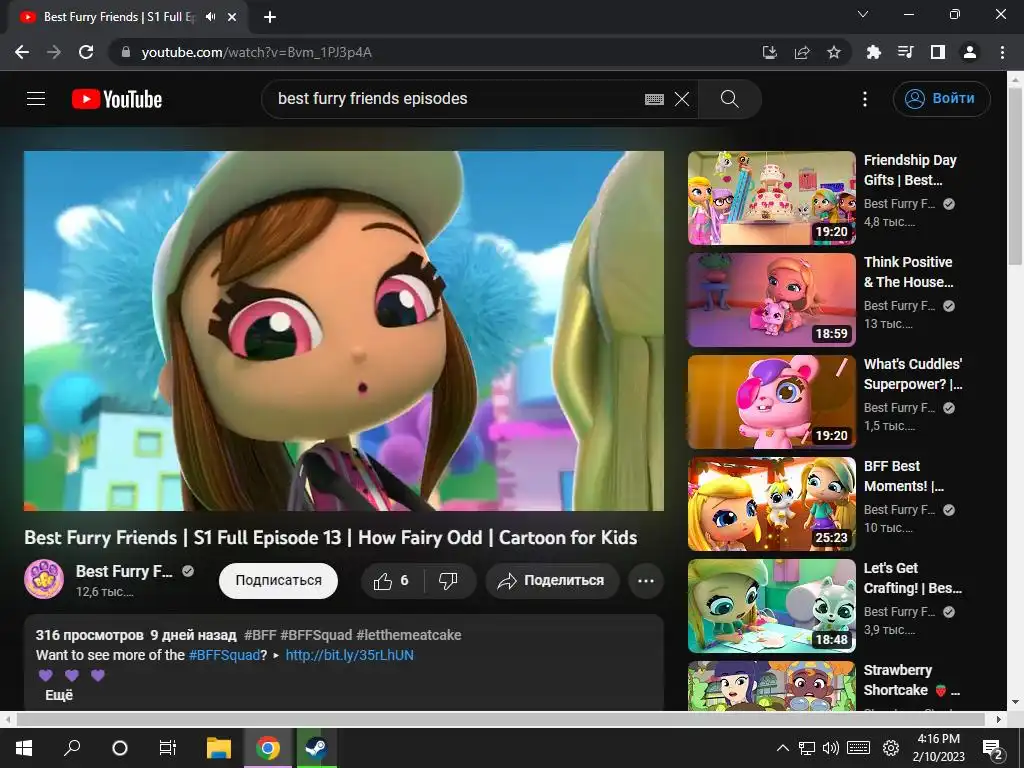Click the vertical page scrollbar
This screenshot has width=1024, height=768.
click(x=1015, y=176)
